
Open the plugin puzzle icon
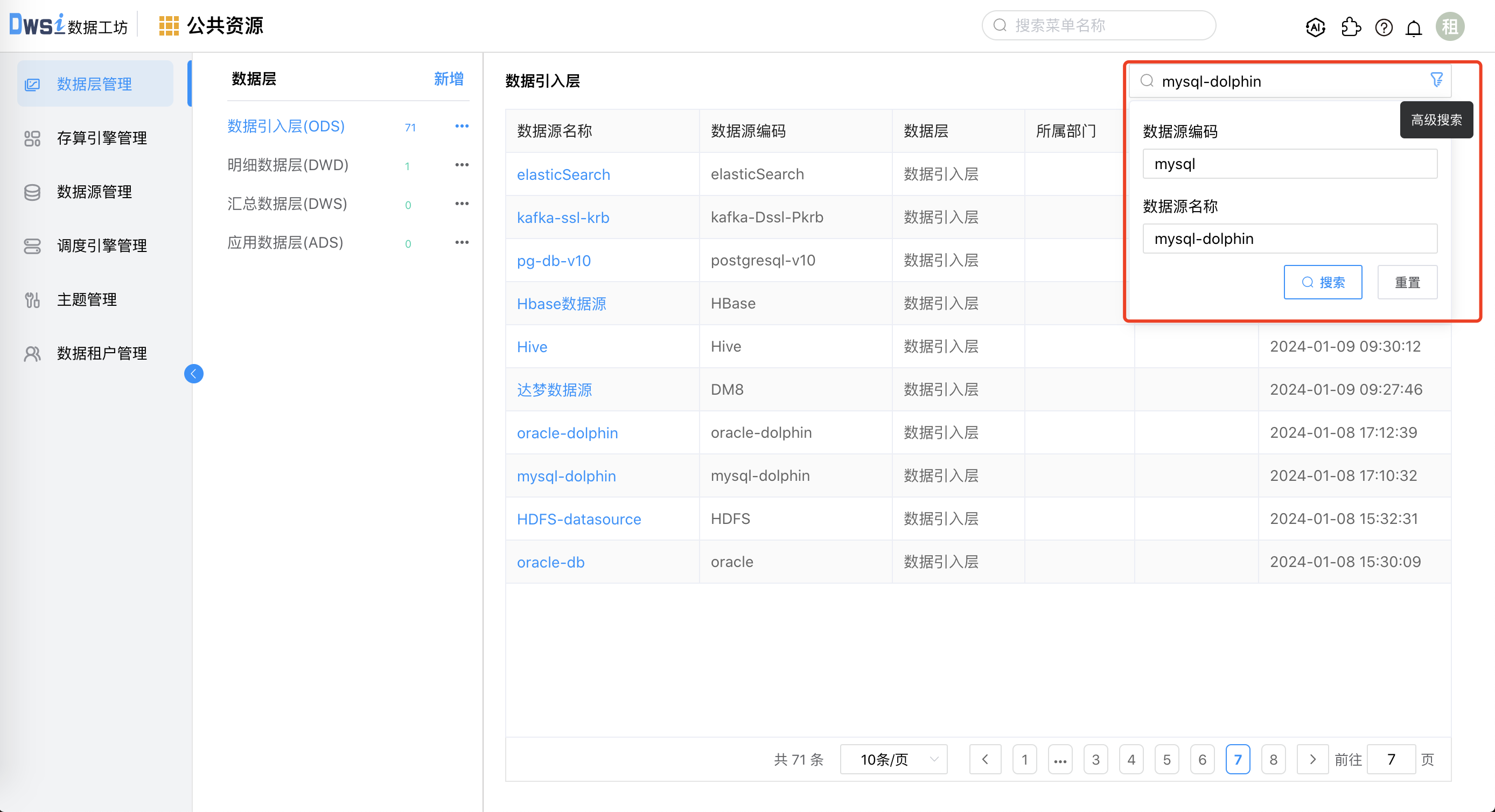(x=1351, y=27)
